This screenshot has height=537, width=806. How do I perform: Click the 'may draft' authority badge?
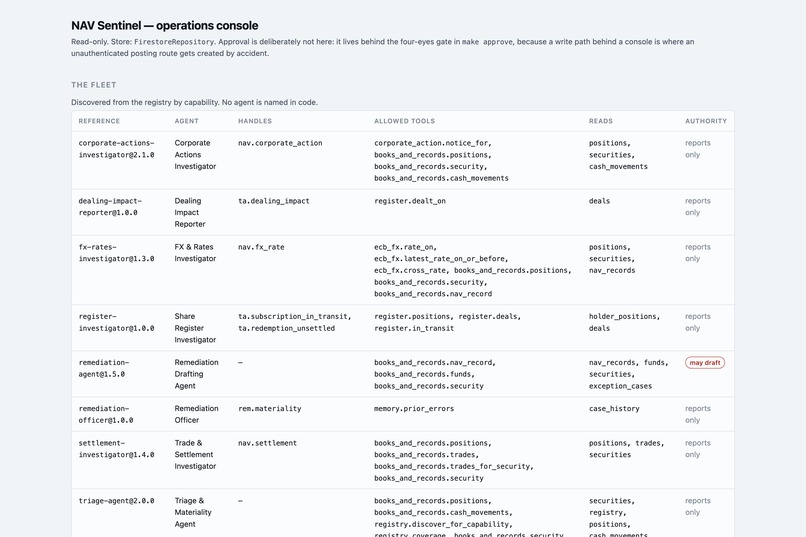click(x=705, y=363)
